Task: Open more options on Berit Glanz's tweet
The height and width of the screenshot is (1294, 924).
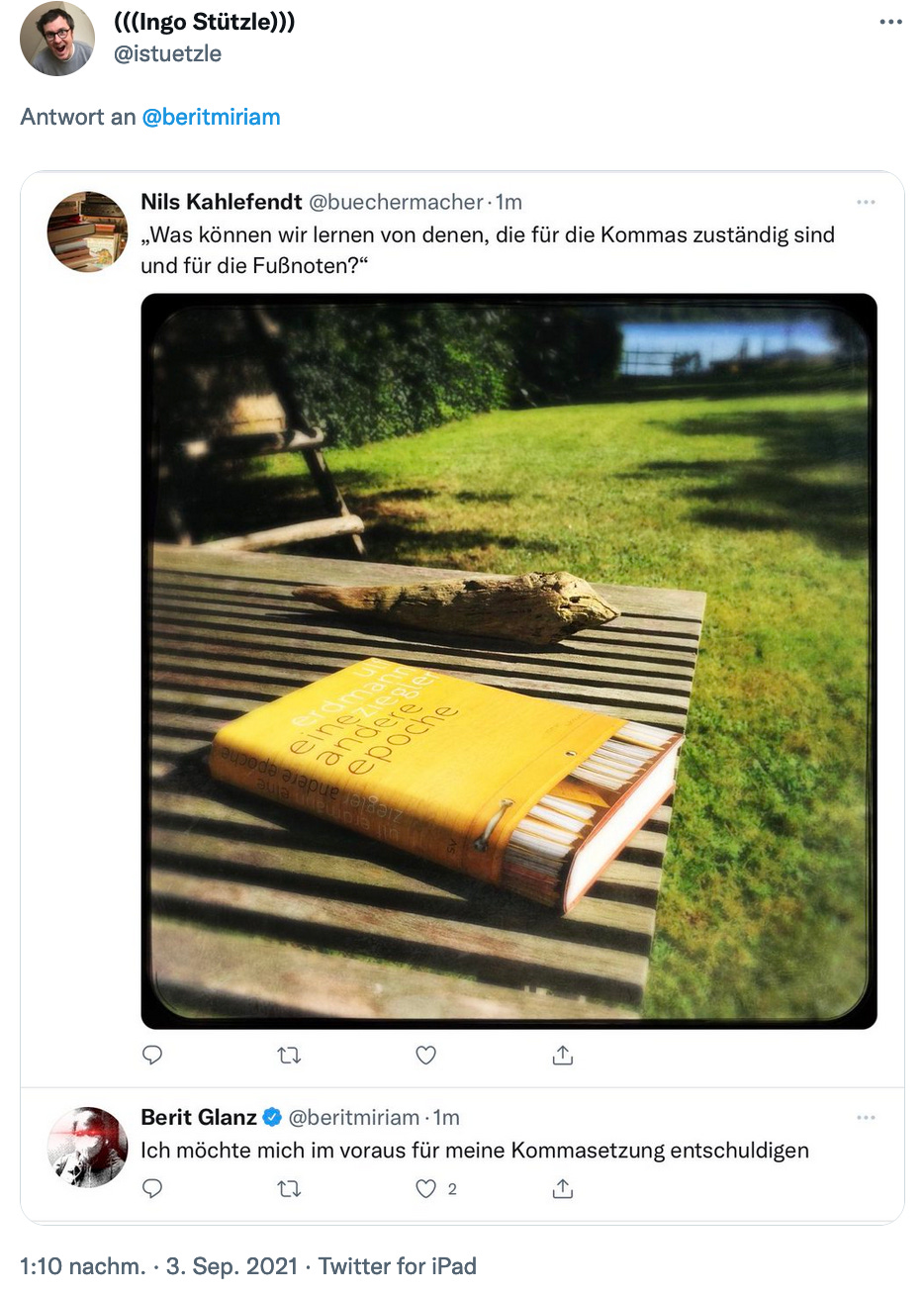Action: pos(866,1117)
